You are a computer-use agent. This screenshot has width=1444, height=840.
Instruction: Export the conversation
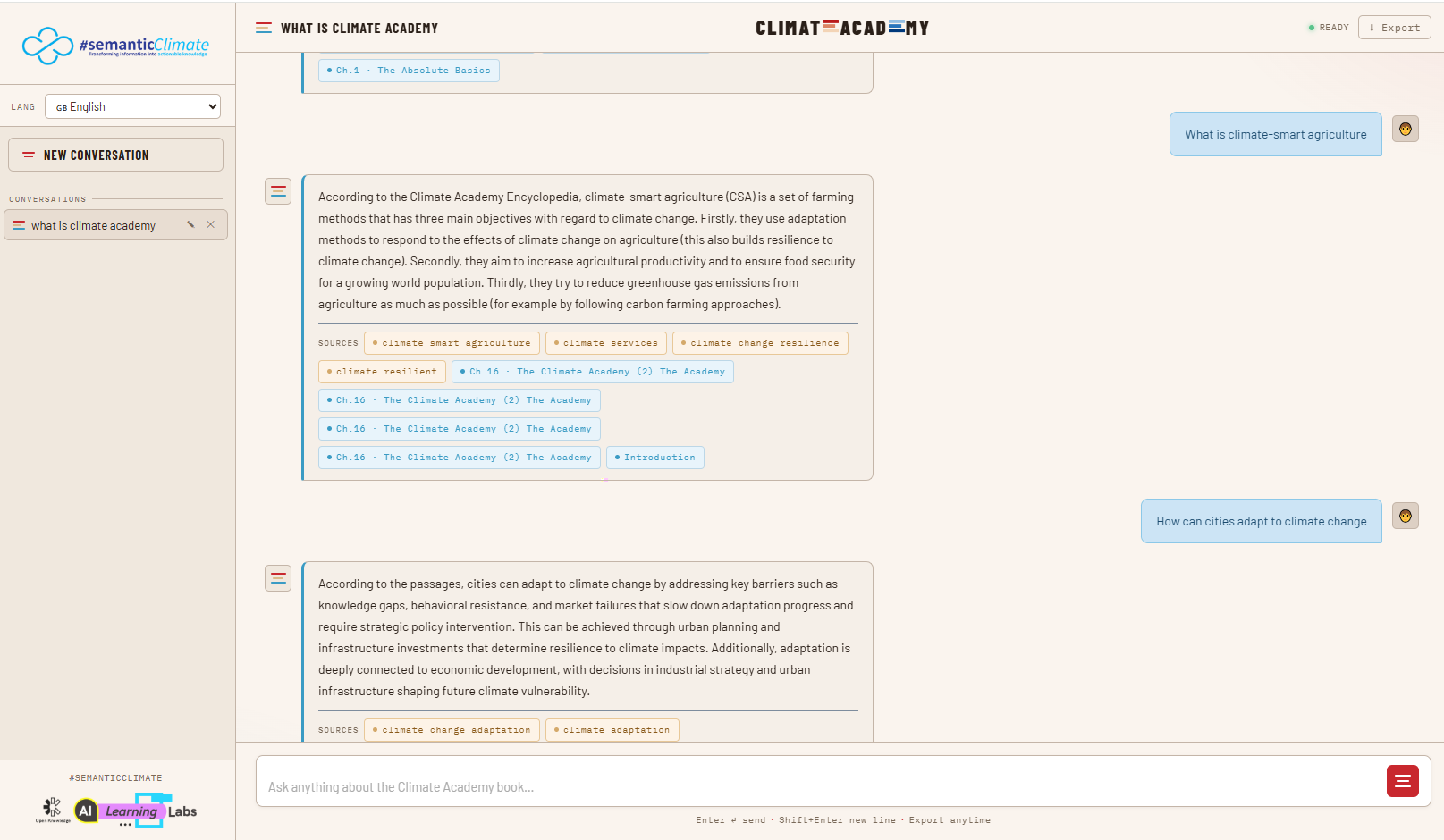click(x=1395, y=28)
